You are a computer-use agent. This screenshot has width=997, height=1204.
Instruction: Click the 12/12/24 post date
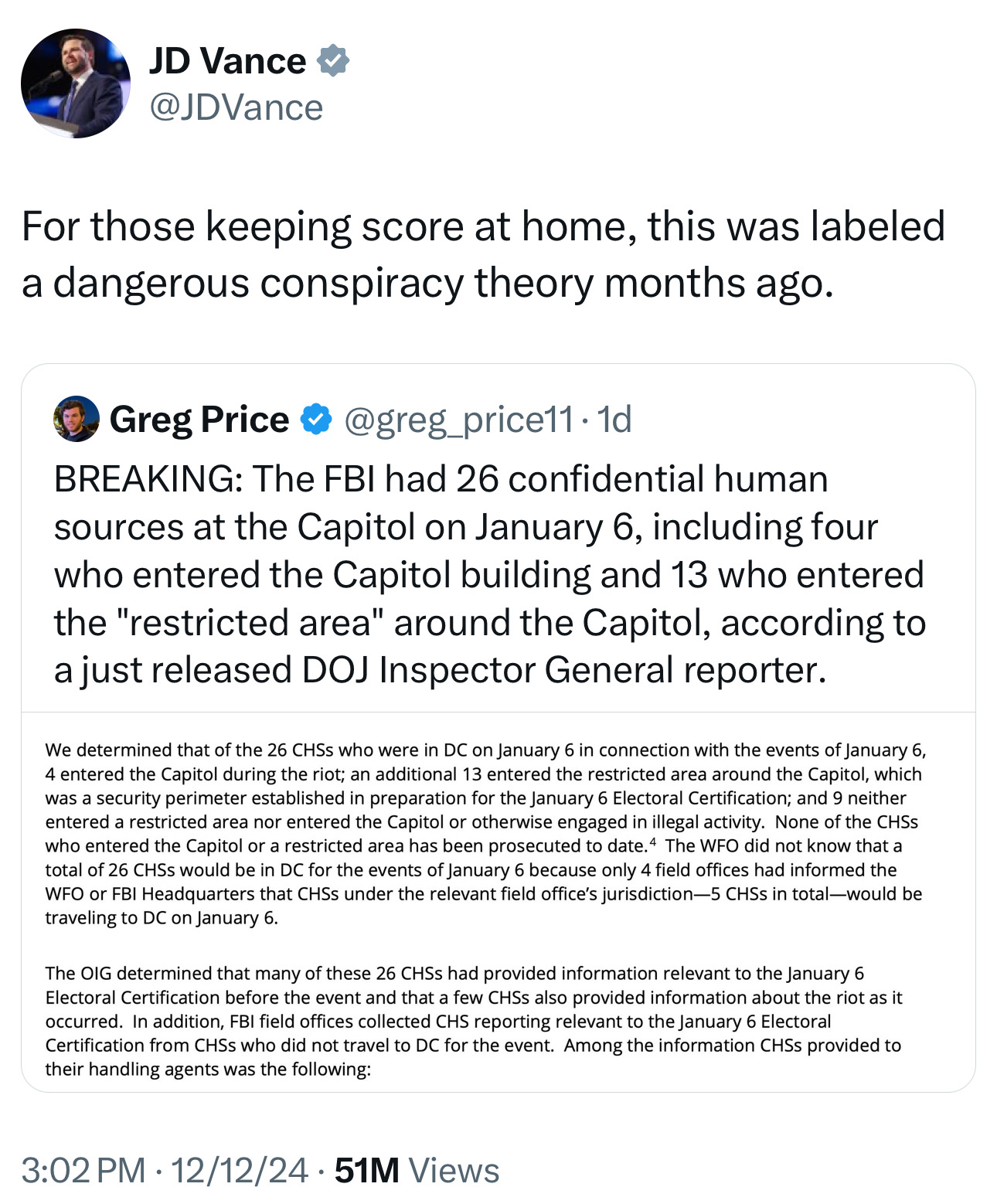pos(239,1170)
